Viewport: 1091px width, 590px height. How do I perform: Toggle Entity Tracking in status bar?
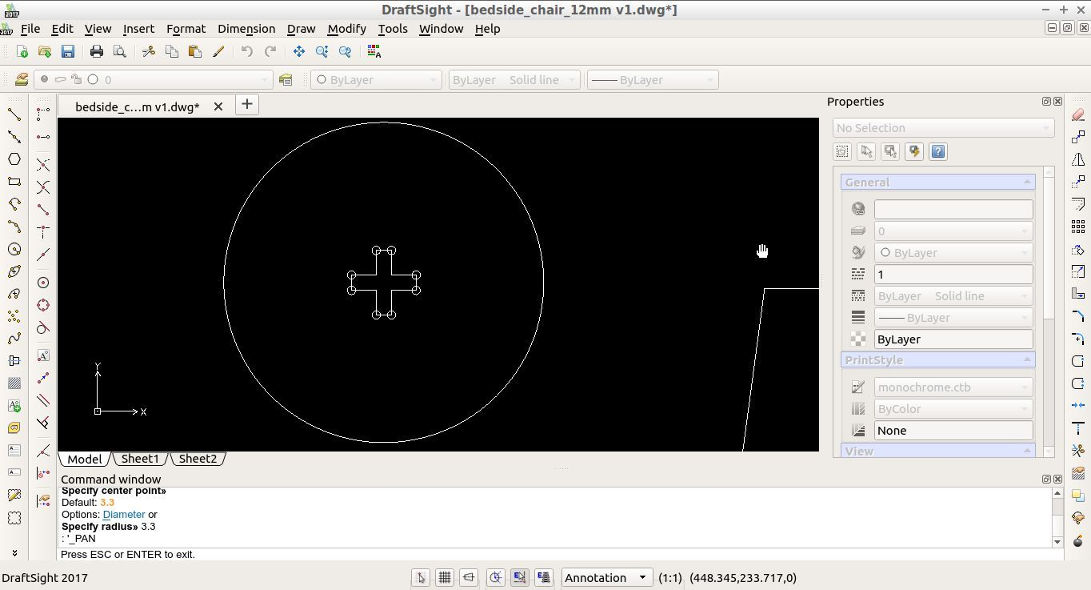click(543, 577)
